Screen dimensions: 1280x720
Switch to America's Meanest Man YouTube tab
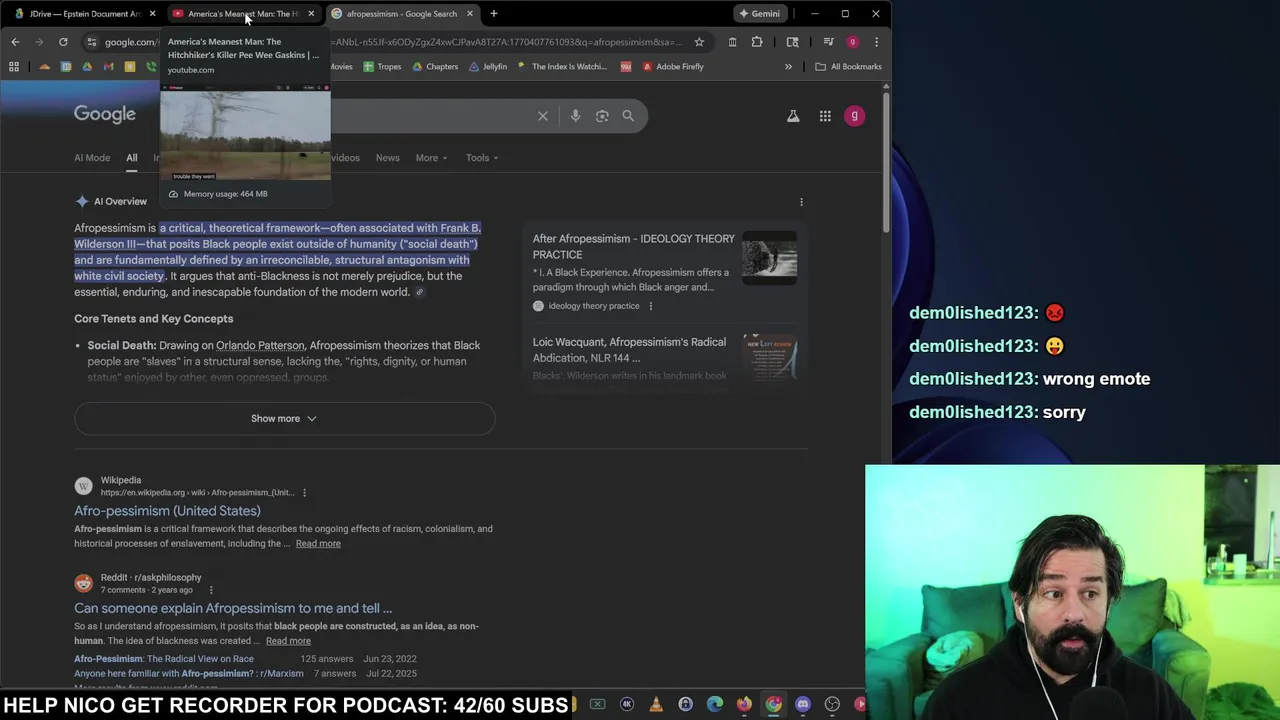tap(243, 14)
